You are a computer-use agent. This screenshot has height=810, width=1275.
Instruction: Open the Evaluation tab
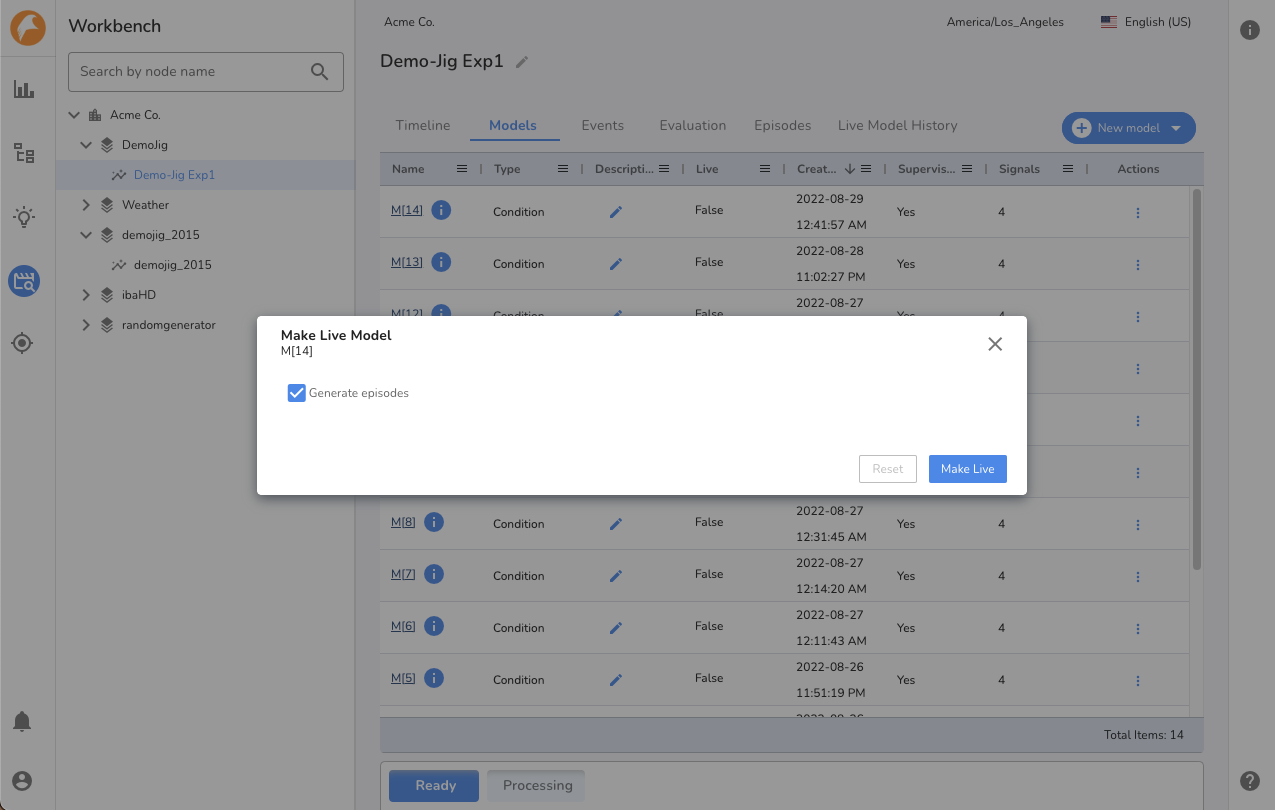pos(693,126)
